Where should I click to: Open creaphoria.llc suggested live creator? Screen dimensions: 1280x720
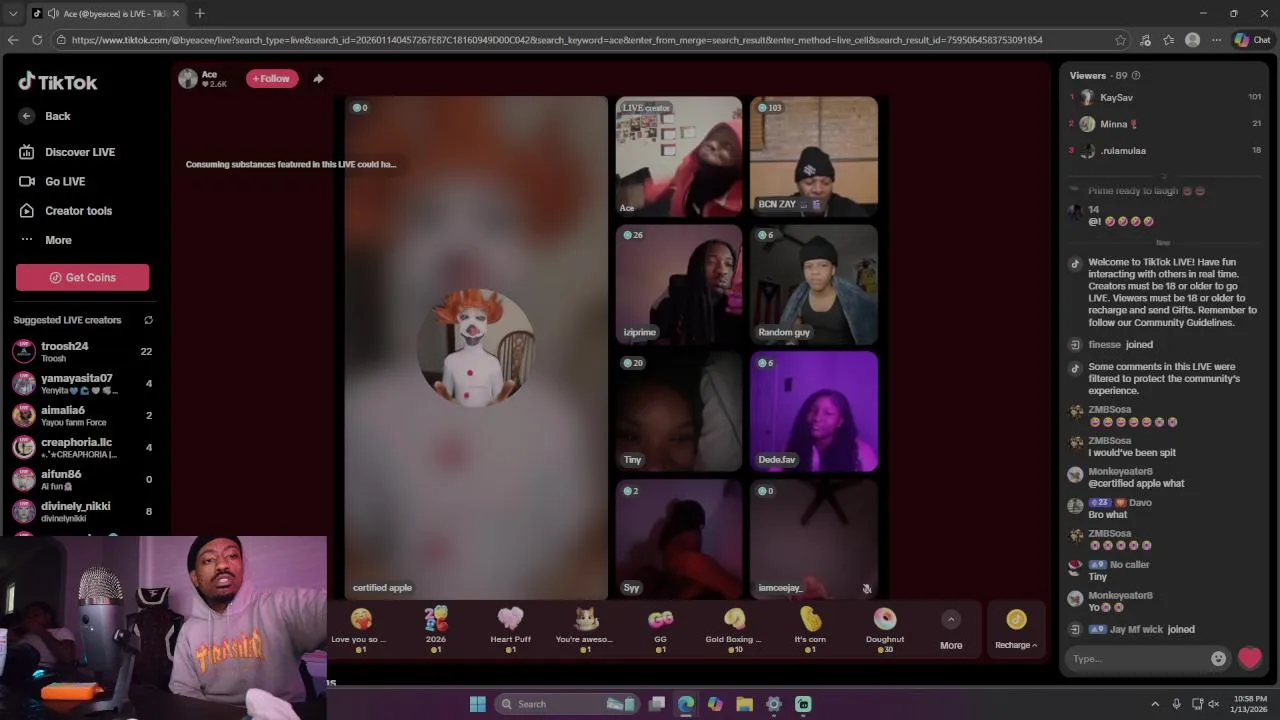82,447
